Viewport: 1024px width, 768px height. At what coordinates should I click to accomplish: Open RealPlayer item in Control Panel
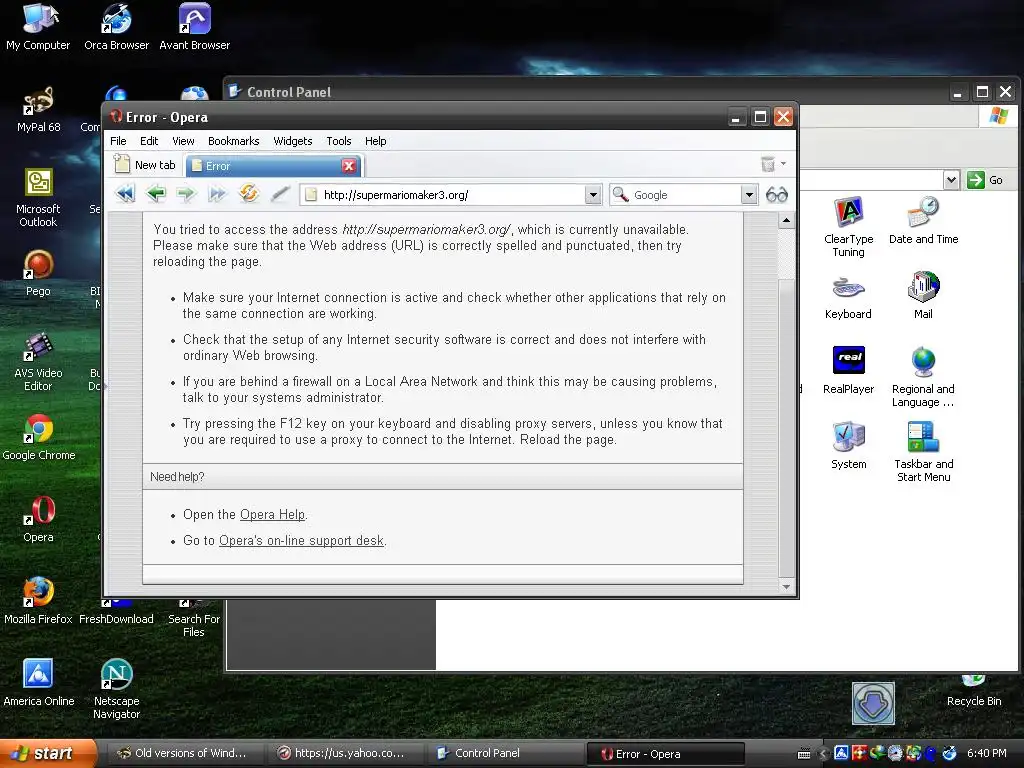point(848,370)
